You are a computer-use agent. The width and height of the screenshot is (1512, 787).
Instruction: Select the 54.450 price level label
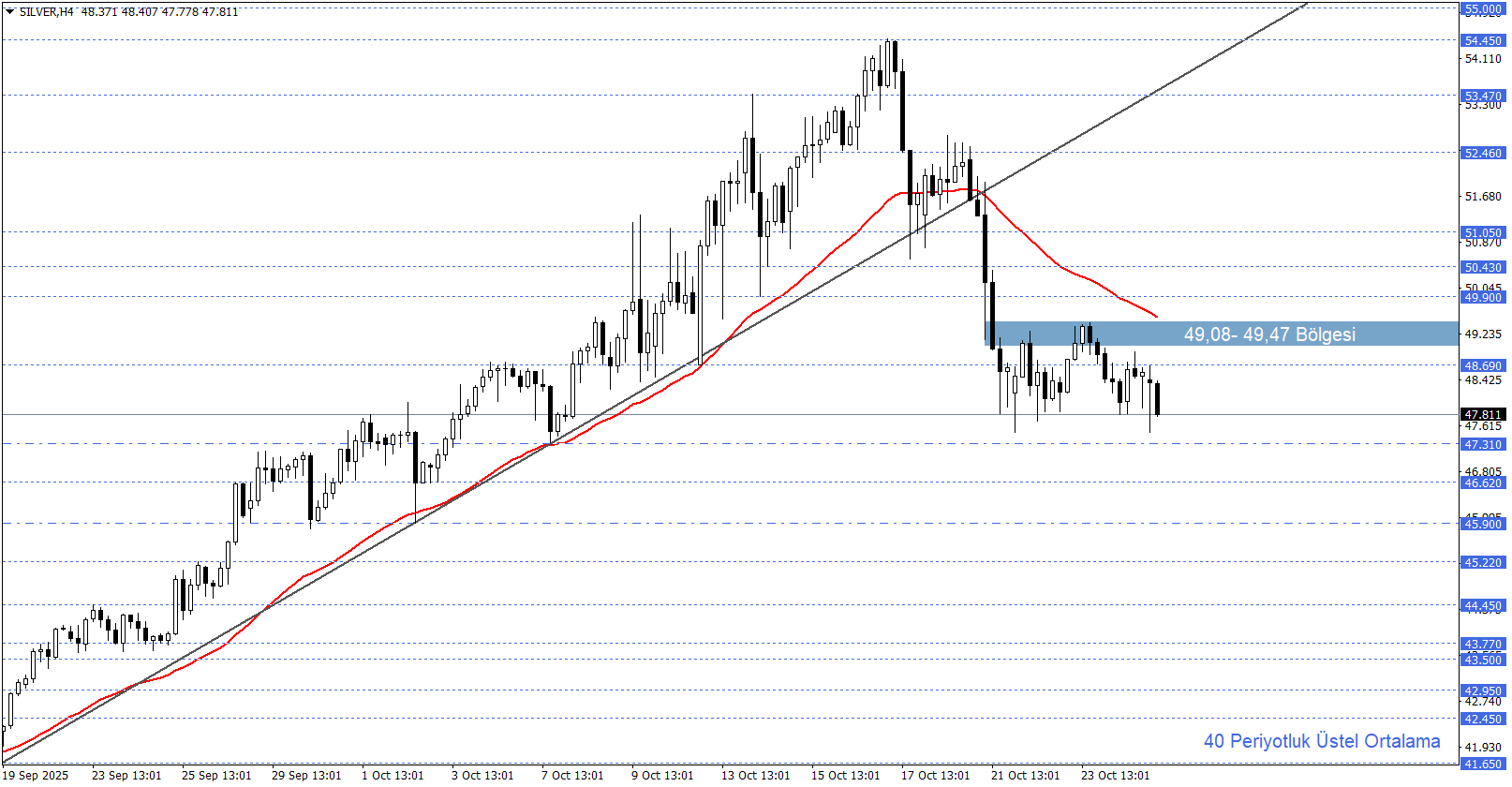(x=1483, y=40)
